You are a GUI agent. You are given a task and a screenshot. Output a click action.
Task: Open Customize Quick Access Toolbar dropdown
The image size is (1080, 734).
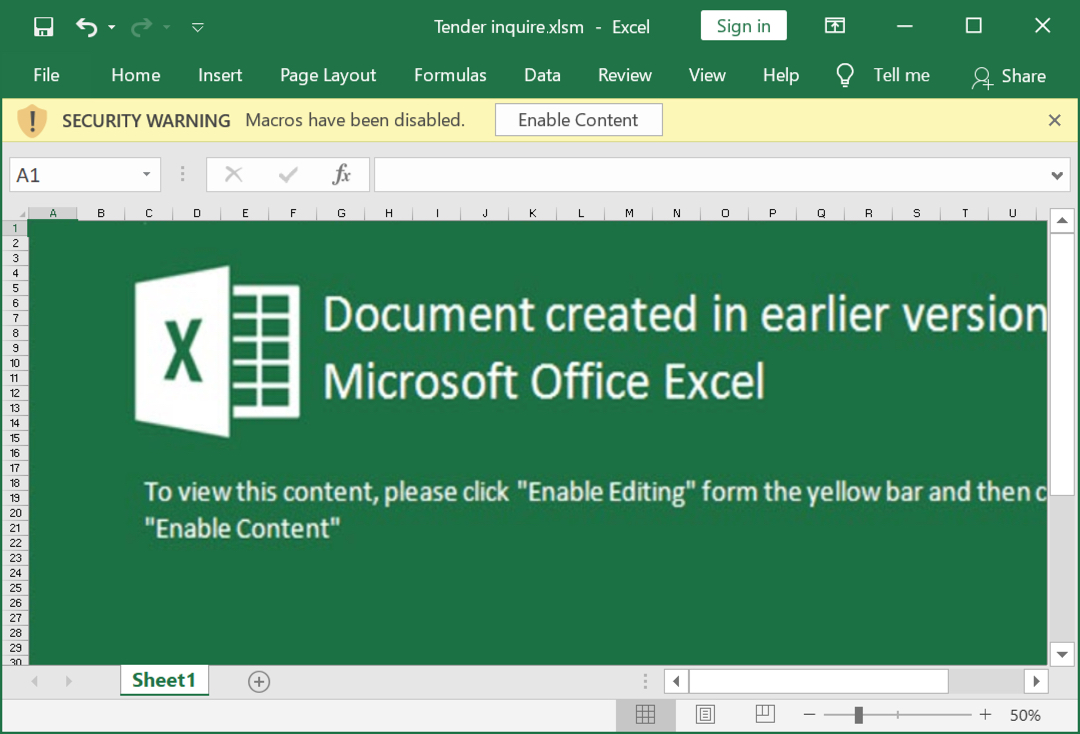point(198,28)
